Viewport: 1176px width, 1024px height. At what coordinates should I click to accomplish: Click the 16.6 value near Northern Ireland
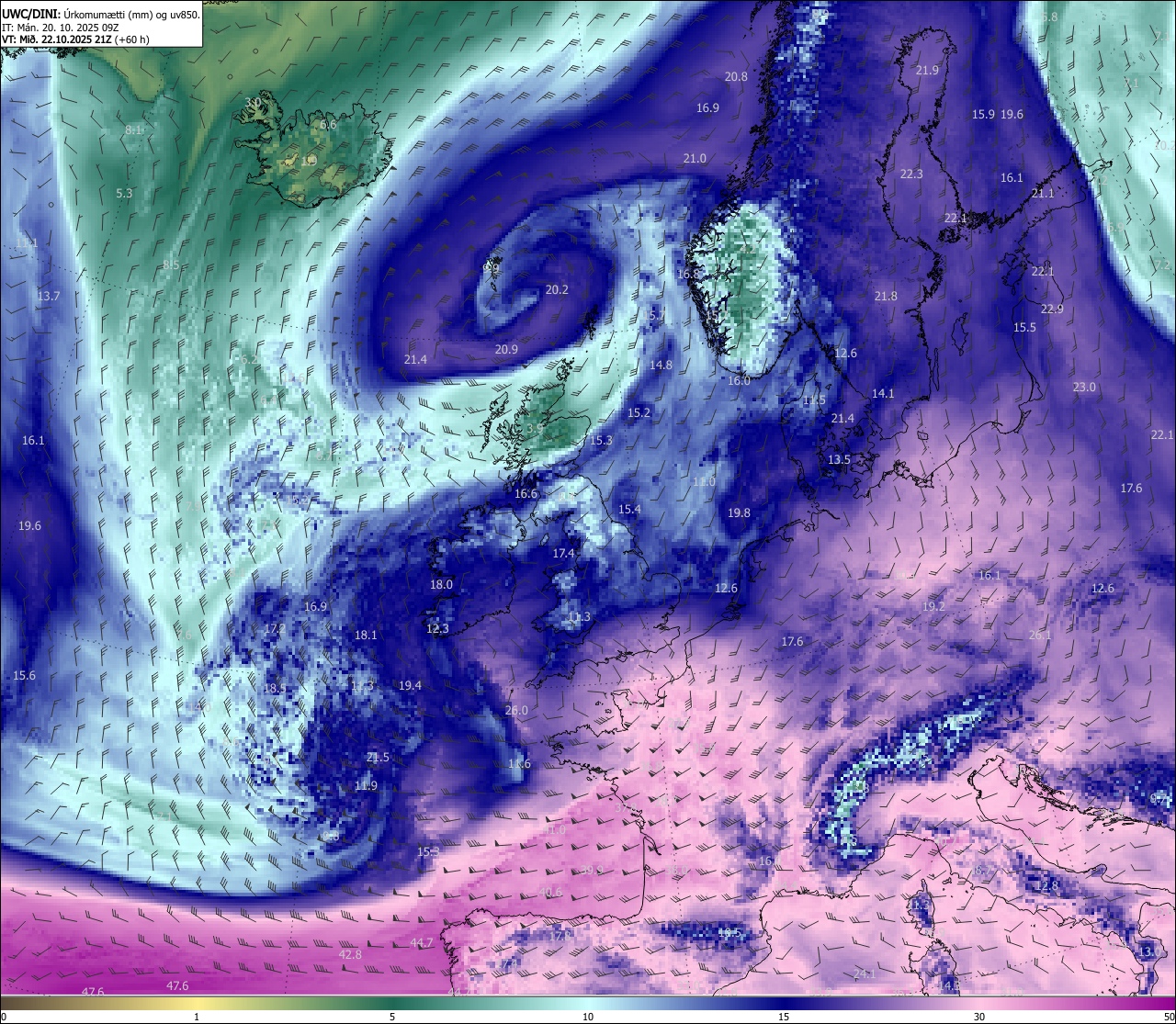pyautogui.click(x=526, y=493)
